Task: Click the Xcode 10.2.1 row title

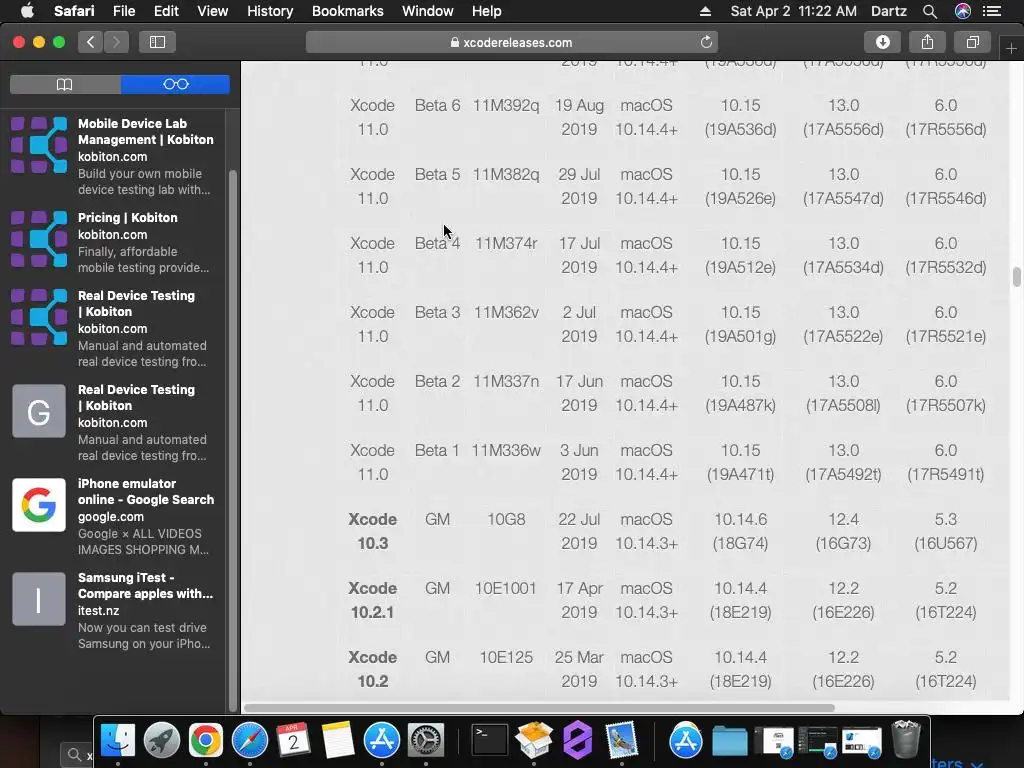Action: click(x=372, y=600)
